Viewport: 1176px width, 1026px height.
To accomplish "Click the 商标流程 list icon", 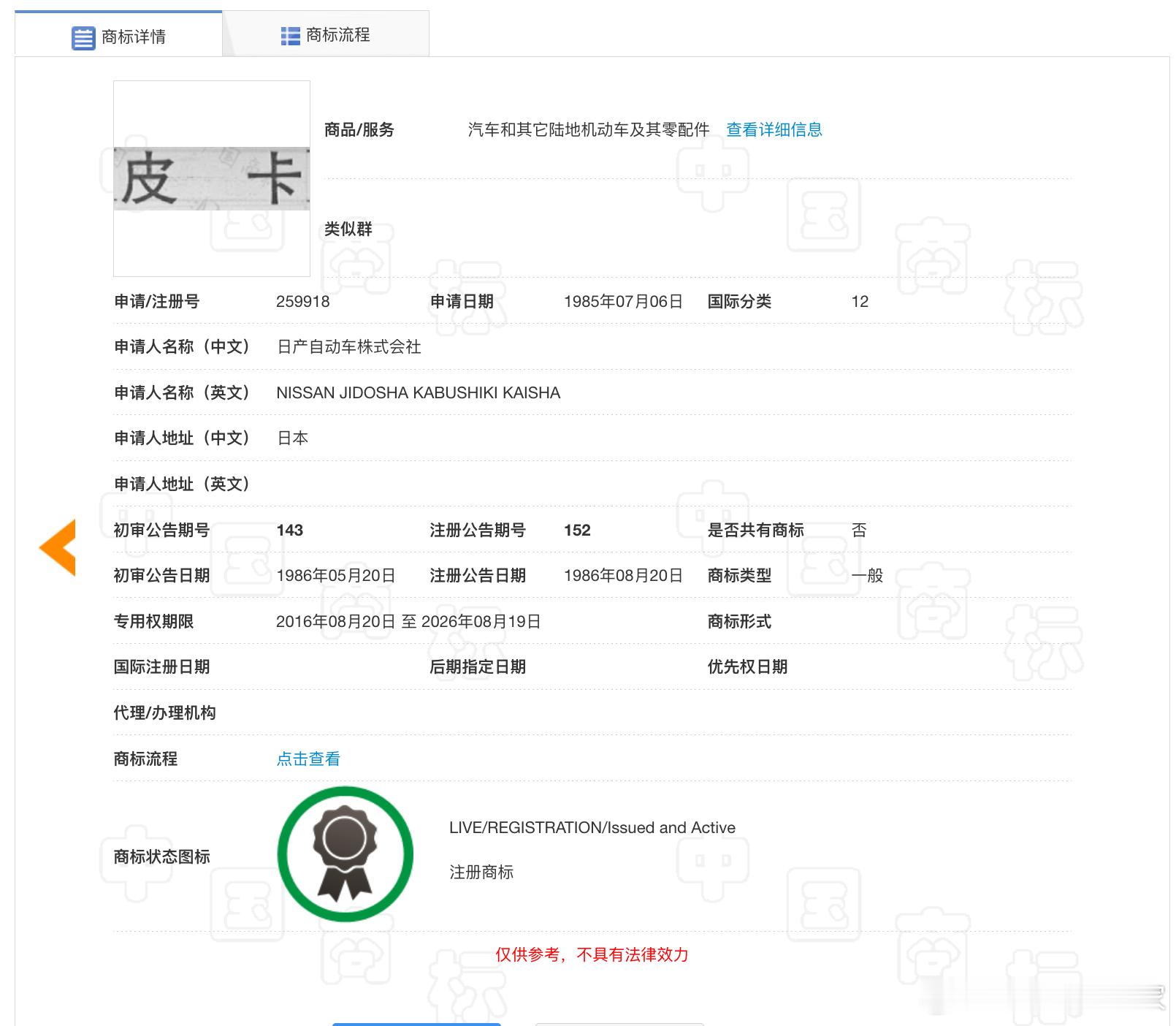I will (290, 36).
